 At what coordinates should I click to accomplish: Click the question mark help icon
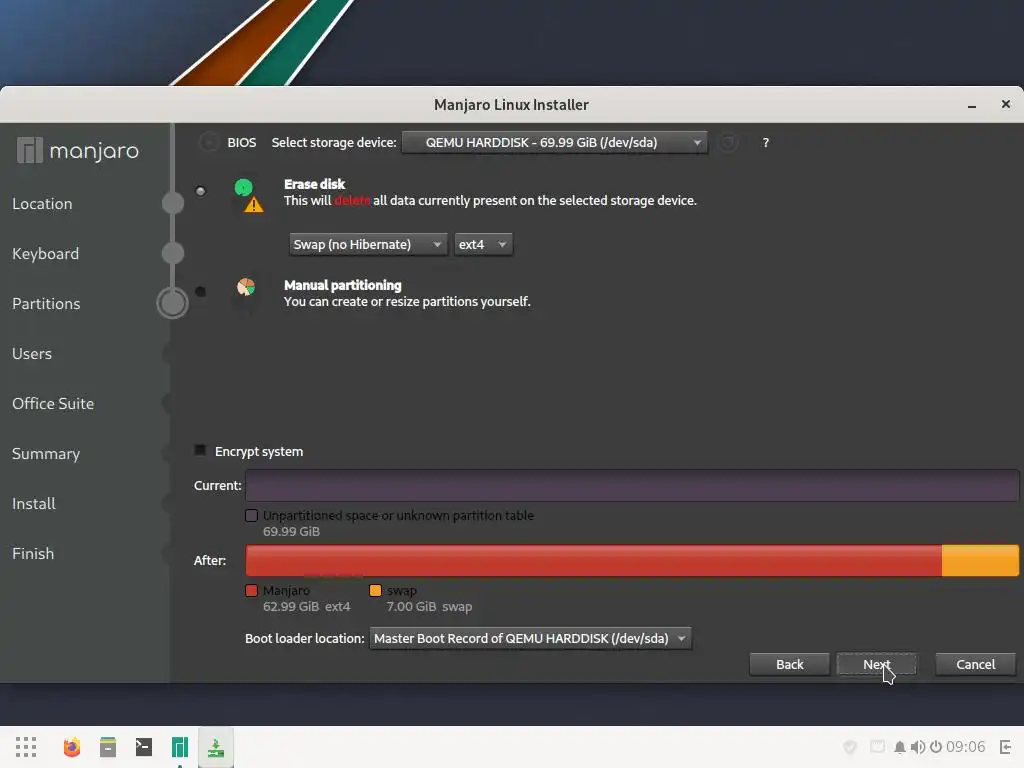[765, 142]
